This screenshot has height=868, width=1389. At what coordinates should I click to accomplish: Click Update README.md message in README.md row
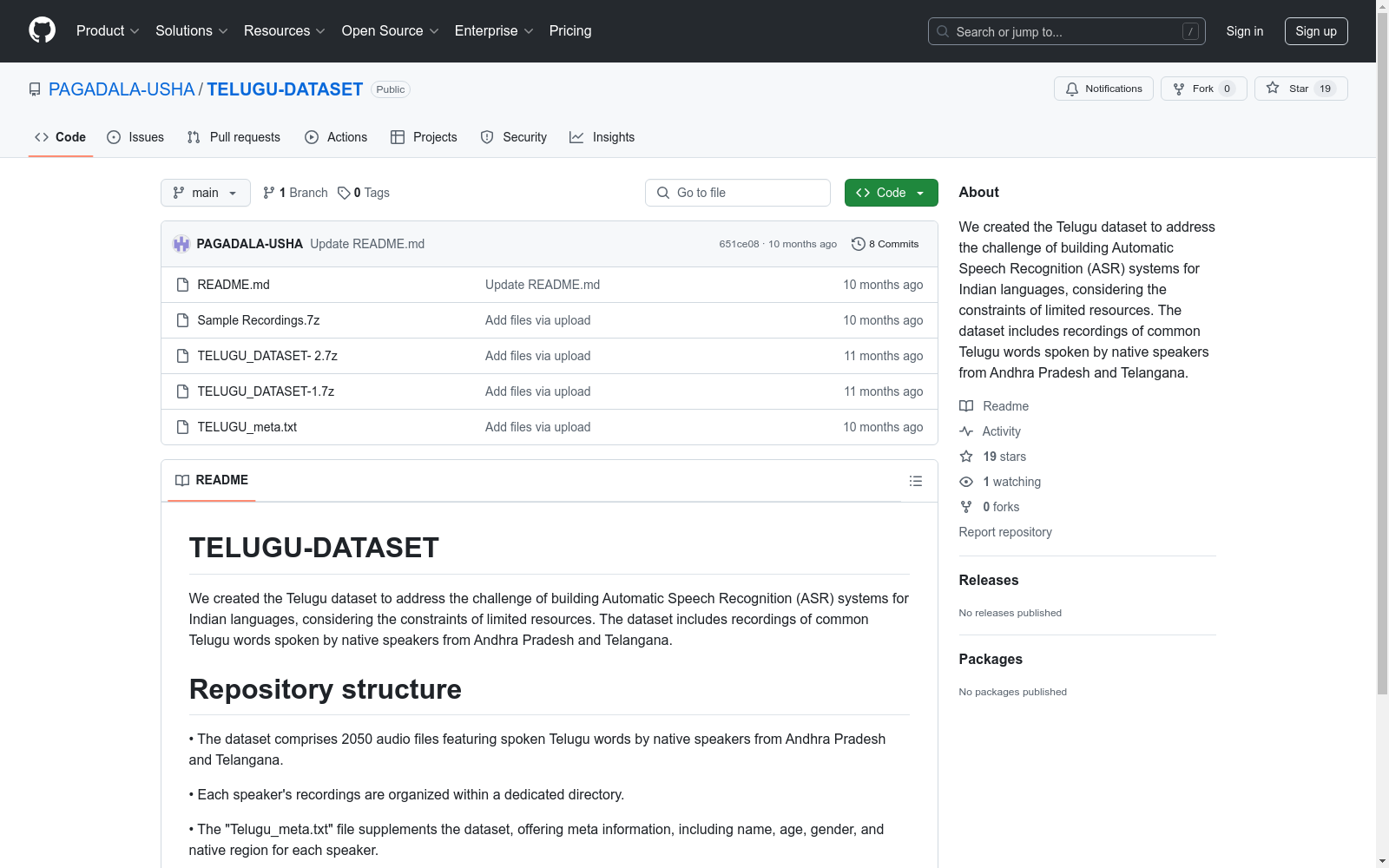click(543, 285)
